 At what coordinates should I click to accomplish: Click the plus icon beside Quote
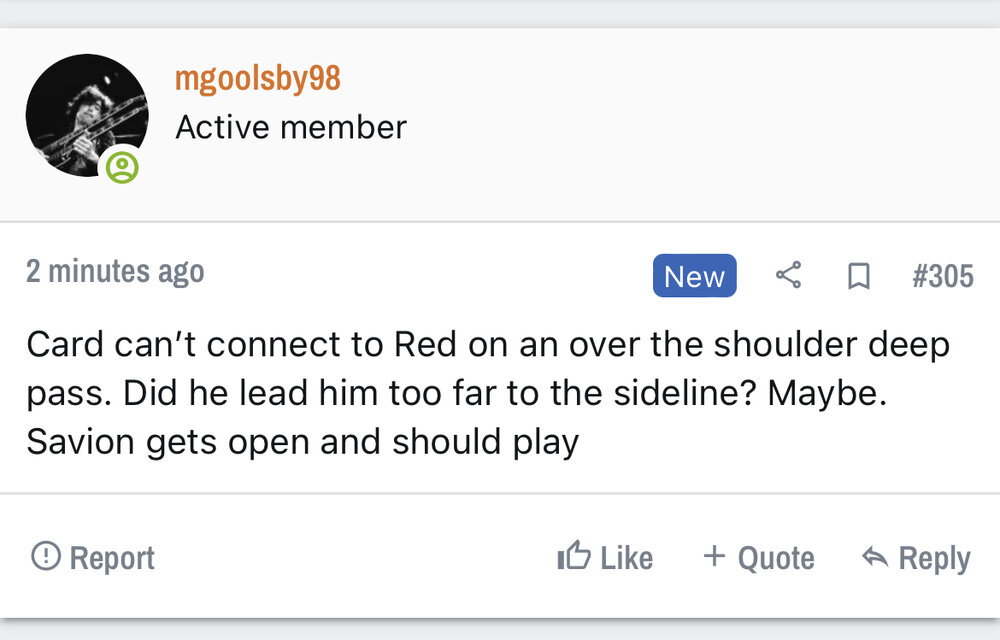714,556
